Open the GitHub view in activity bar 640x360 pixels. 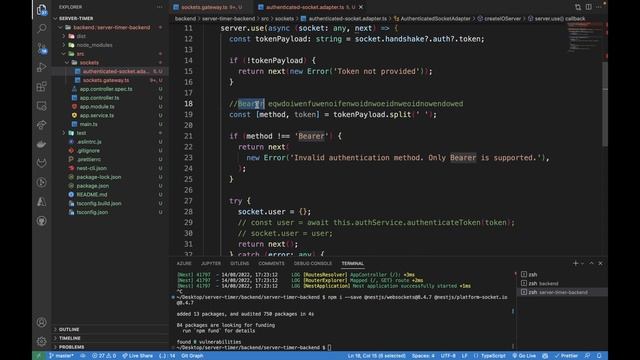click(x=42, y=221)
